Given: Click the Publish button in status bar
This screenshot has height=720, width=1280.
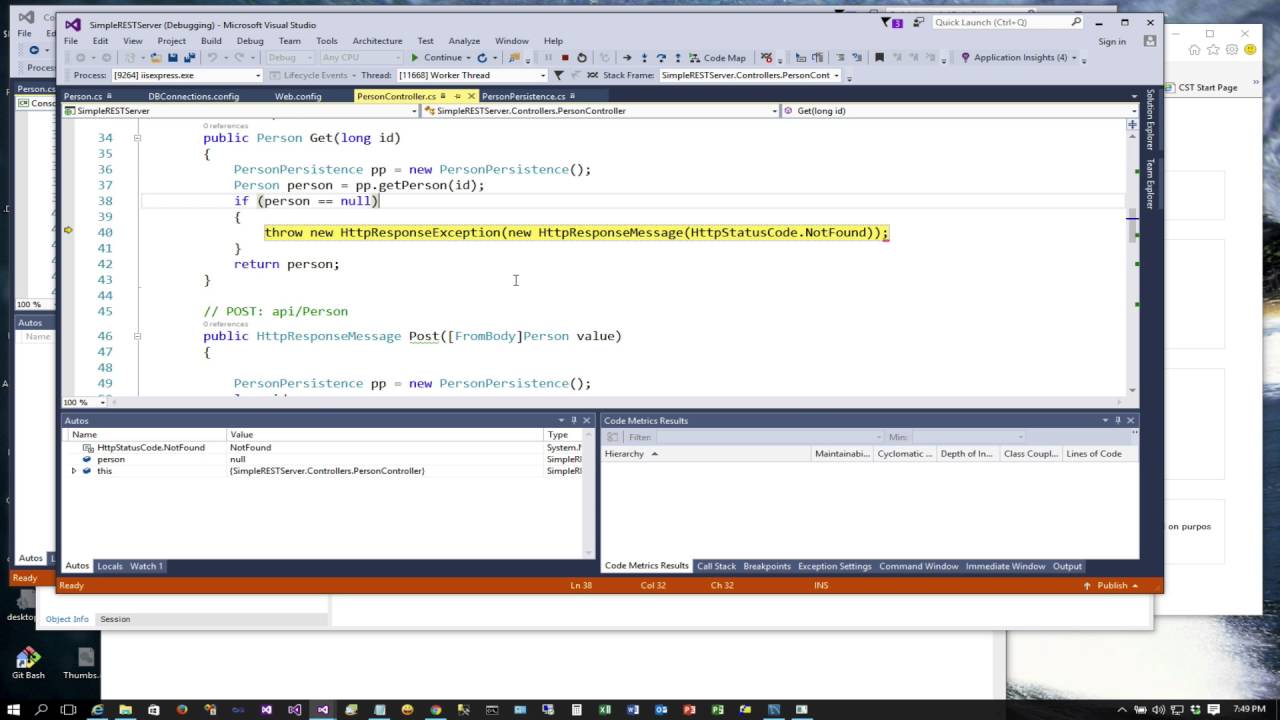Looking at the screenshot, I should click(1111, 585).
